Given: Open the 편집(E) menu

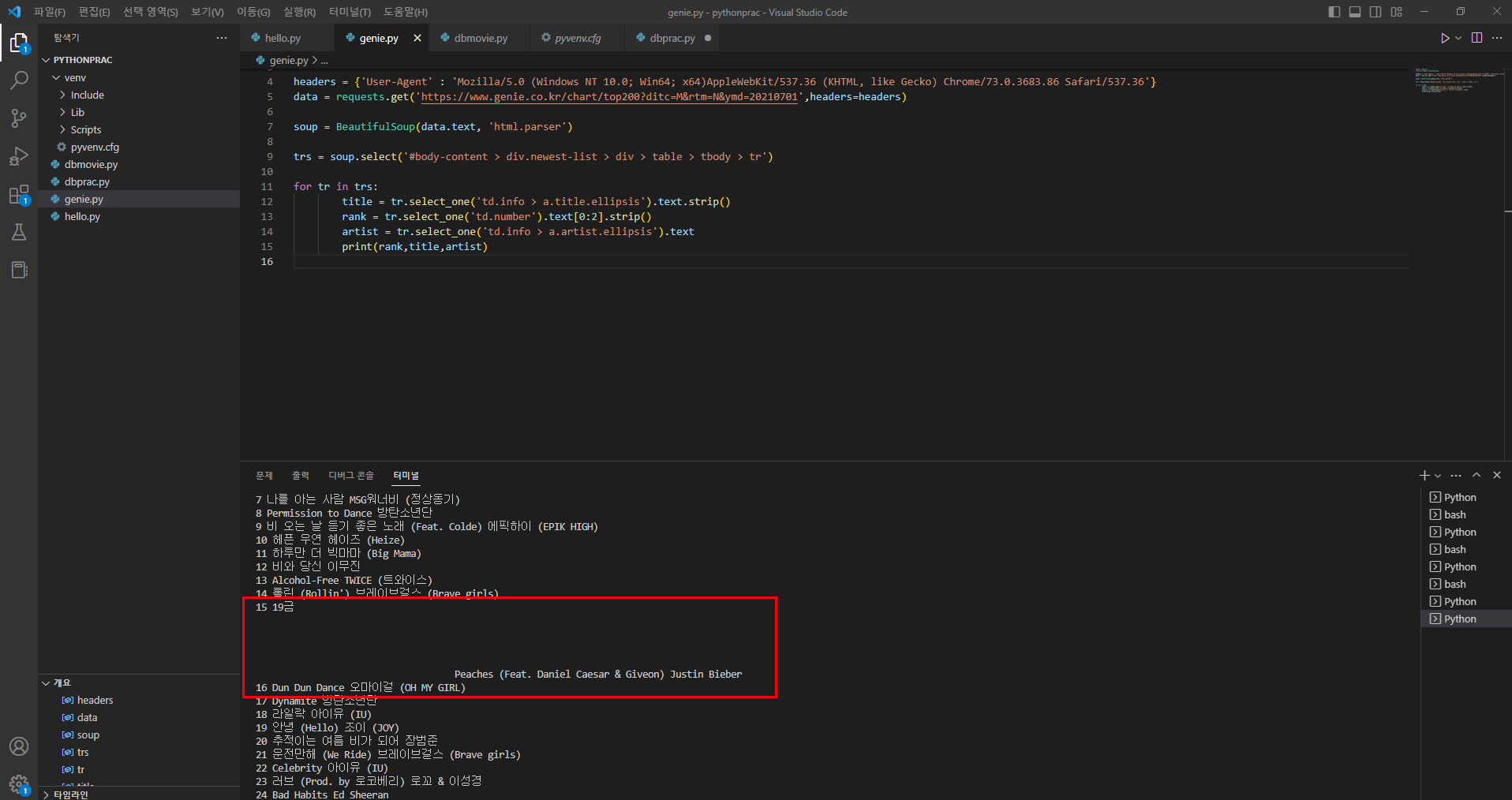Looking at the screenshot, I should 94,12.
